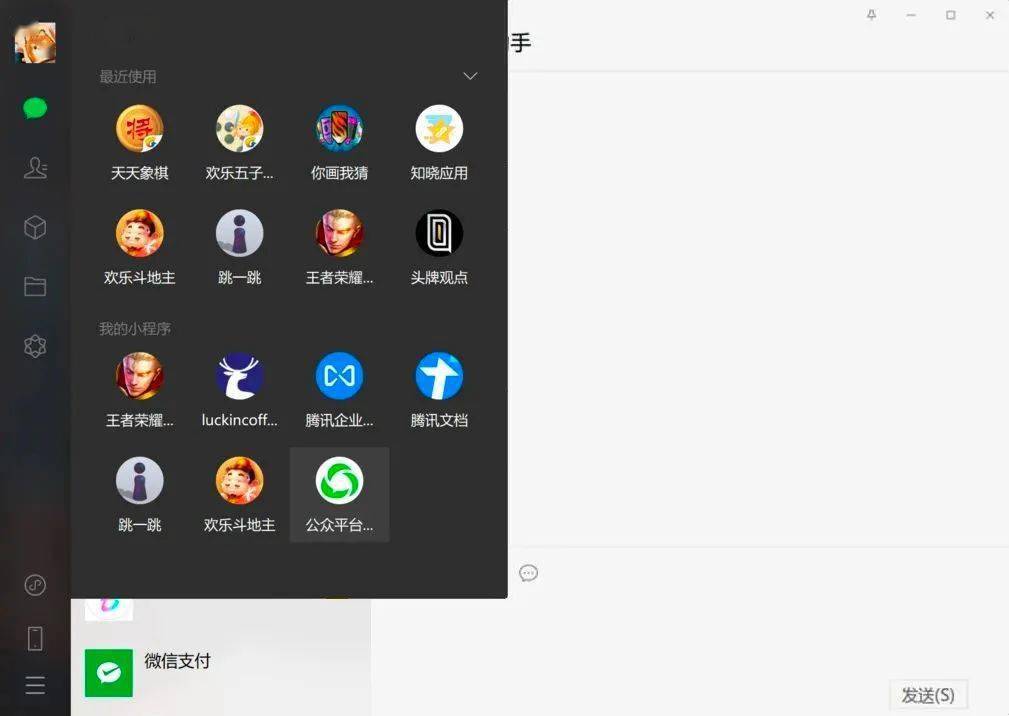The height and width of the screenshot is (716, 1009).
Task: Open the favorites cube icon in sidebar
Action: [x=35, y=227]
